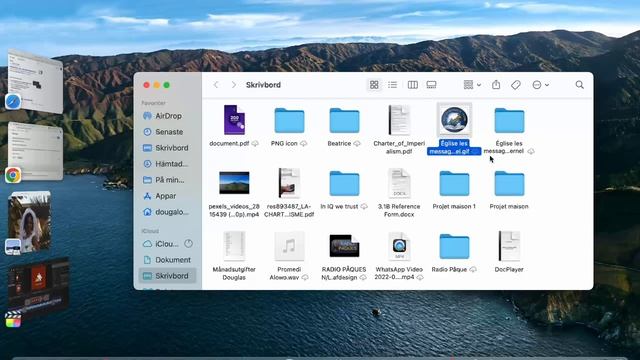Viewport: 640px width, 360px height.
Task: Select the res893487_LA-CHART...ISME.pdf file
Action: point(289,183)
